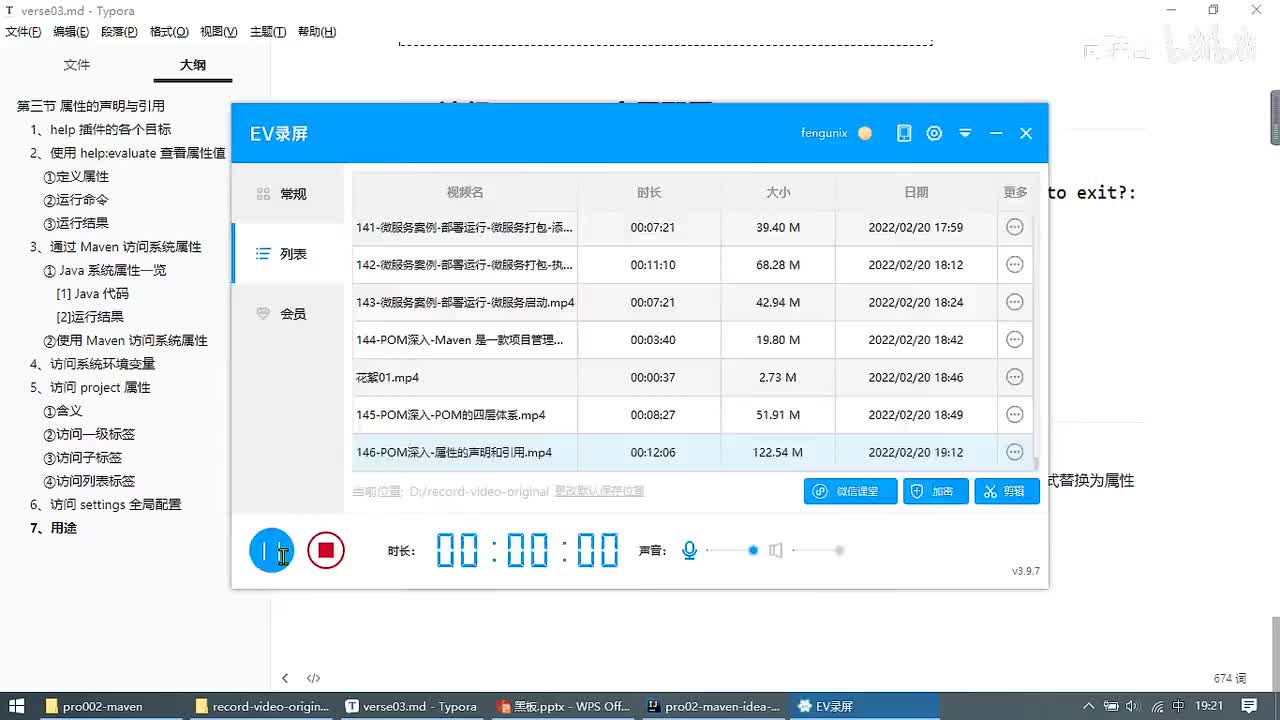The width and height of the screenshot is (1280, 720).
Task: Toggle Typora source code mode icon
Action: point(313,678)
